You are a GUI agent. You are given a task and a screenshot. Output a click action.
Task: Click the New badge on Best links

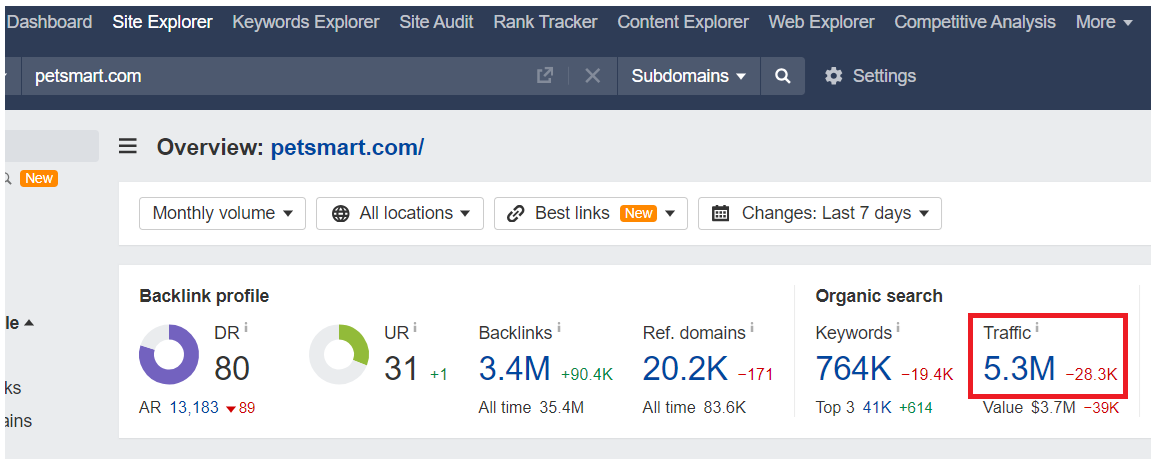click(638, 213)
